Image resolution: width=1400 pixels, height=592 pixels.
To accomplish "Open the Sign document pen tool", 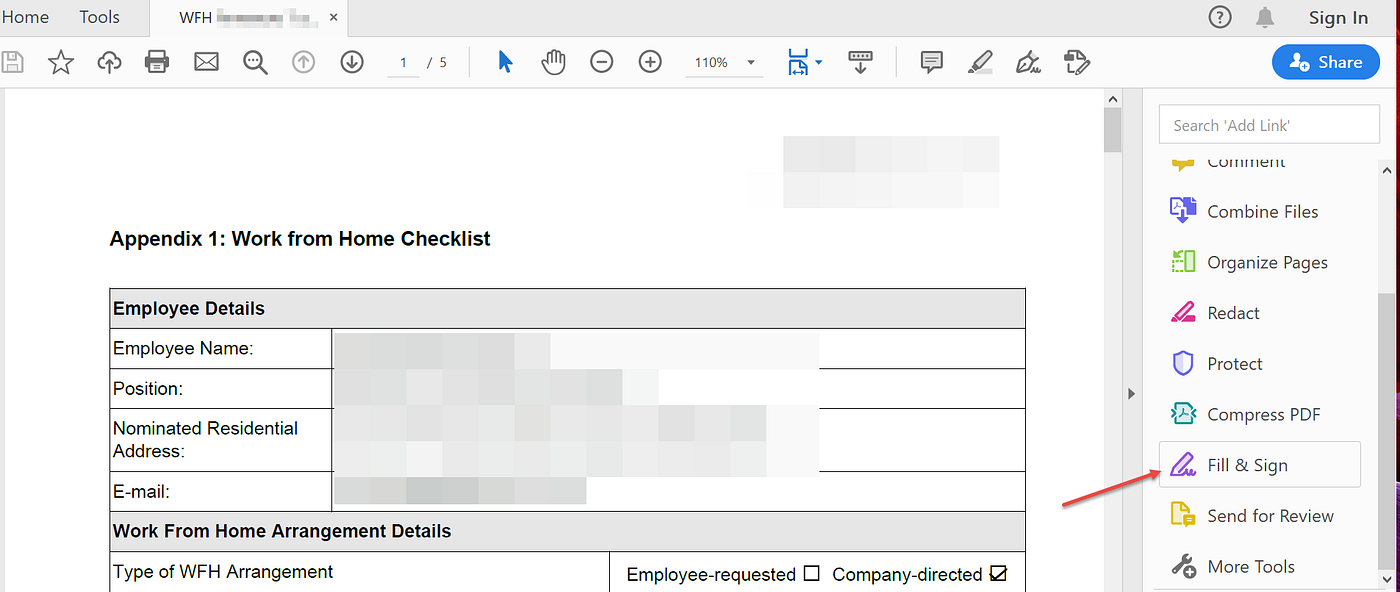I will [x=1028, y=62].
